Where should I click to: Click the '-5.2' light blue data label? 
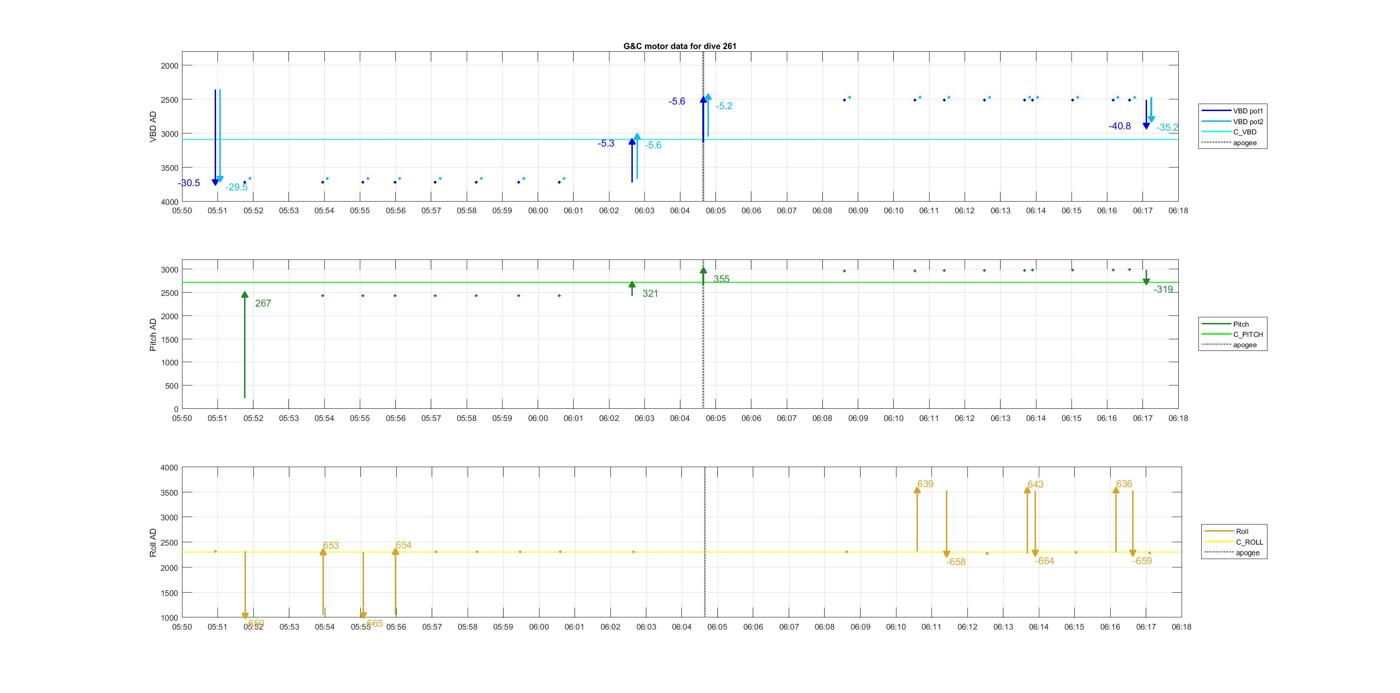pos(724,106)
